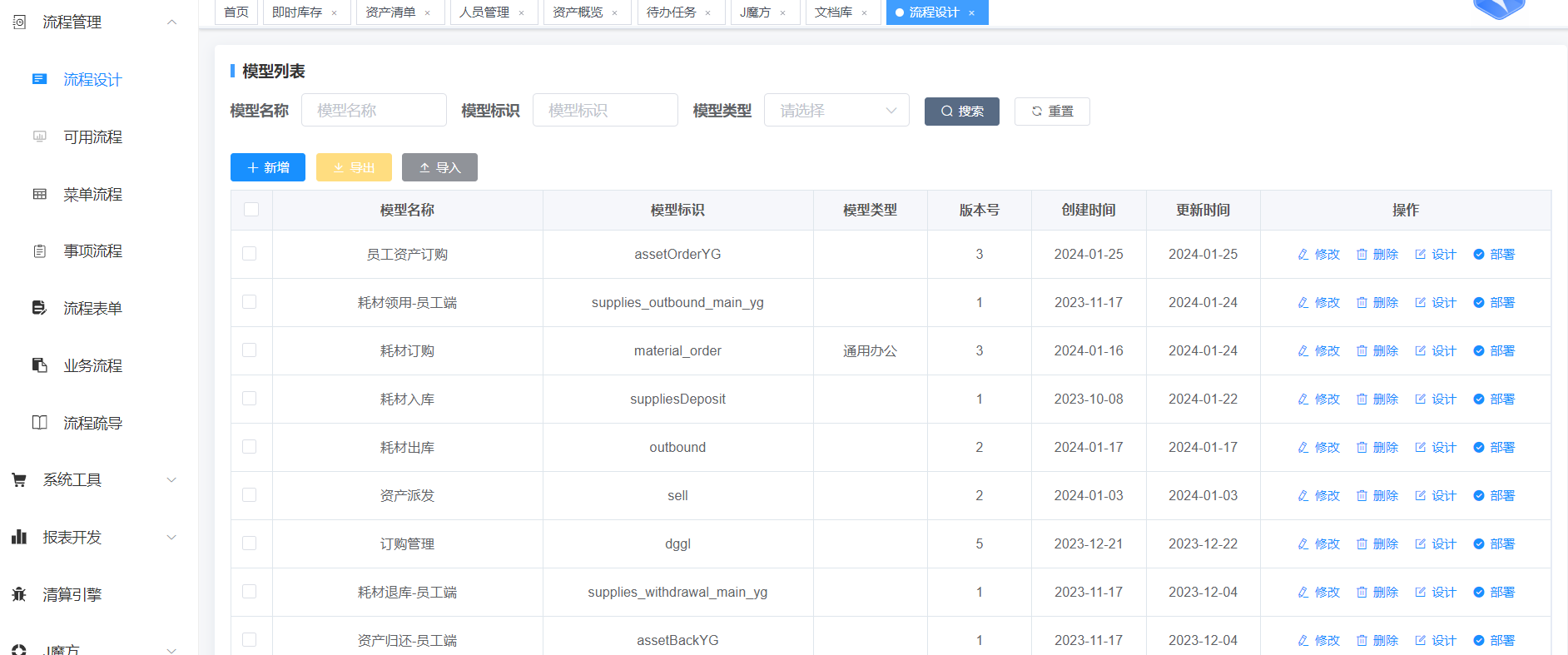Open the 流程疏导 sidebar icon

pyautogui.click(x=39, y=423)
